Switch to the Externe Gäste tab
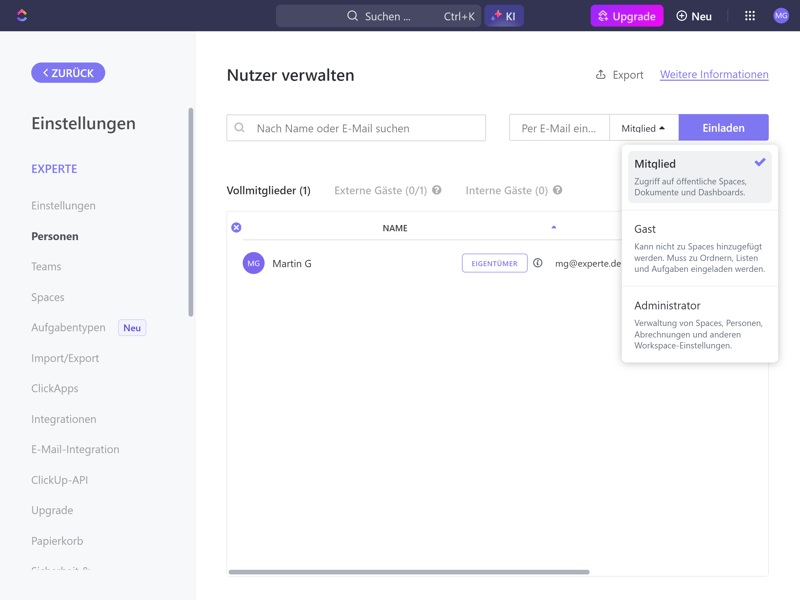The height and width of the screenshot is (600, 800). pos(380,190)
